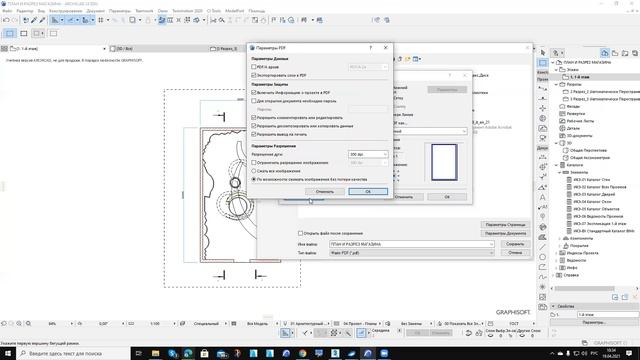
Task: Click OK in the Параметры PDF dialog
Action: coord(368,191)
